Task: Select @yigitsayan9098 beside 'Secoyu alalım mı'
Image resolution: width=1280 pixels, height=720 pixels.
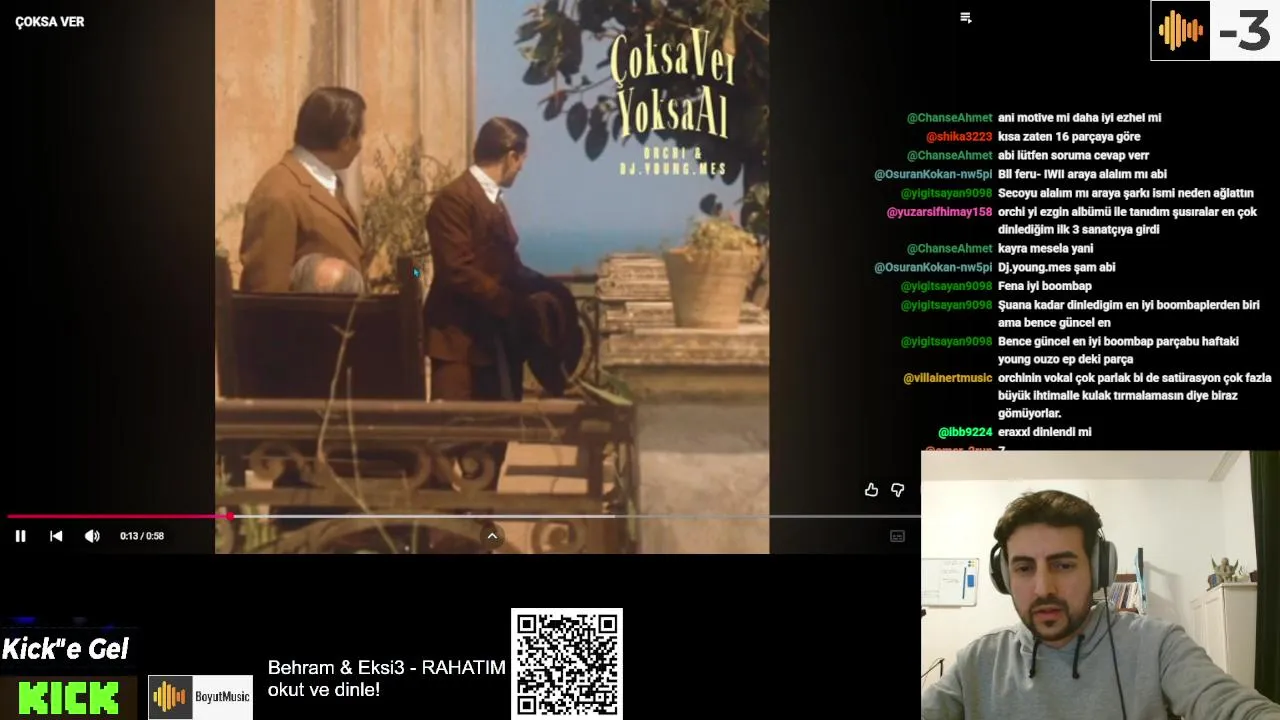Action: (946, 193)
